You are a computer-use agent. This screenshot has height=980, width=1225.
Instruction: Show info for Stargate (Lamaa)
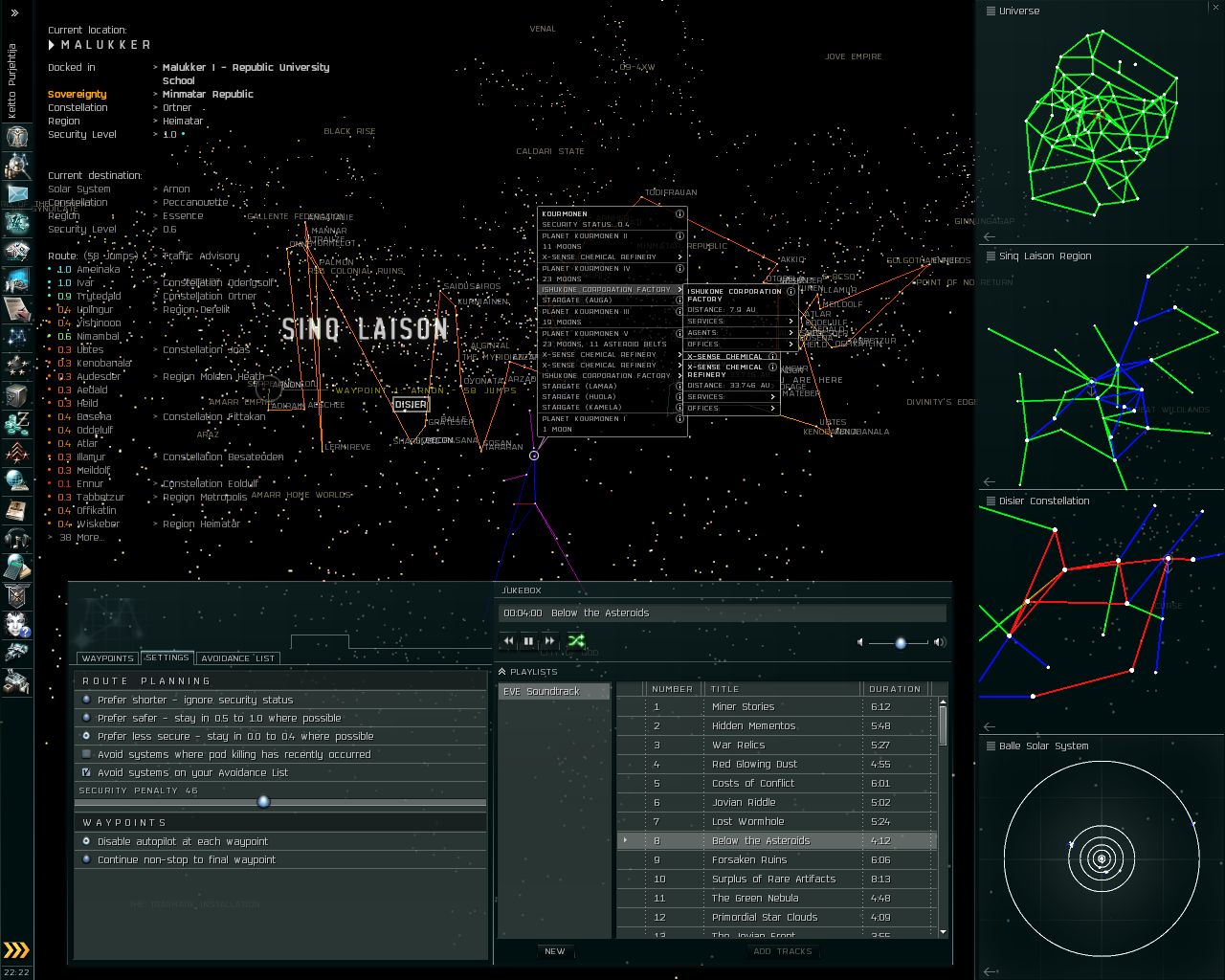click(x=679, y=386)
